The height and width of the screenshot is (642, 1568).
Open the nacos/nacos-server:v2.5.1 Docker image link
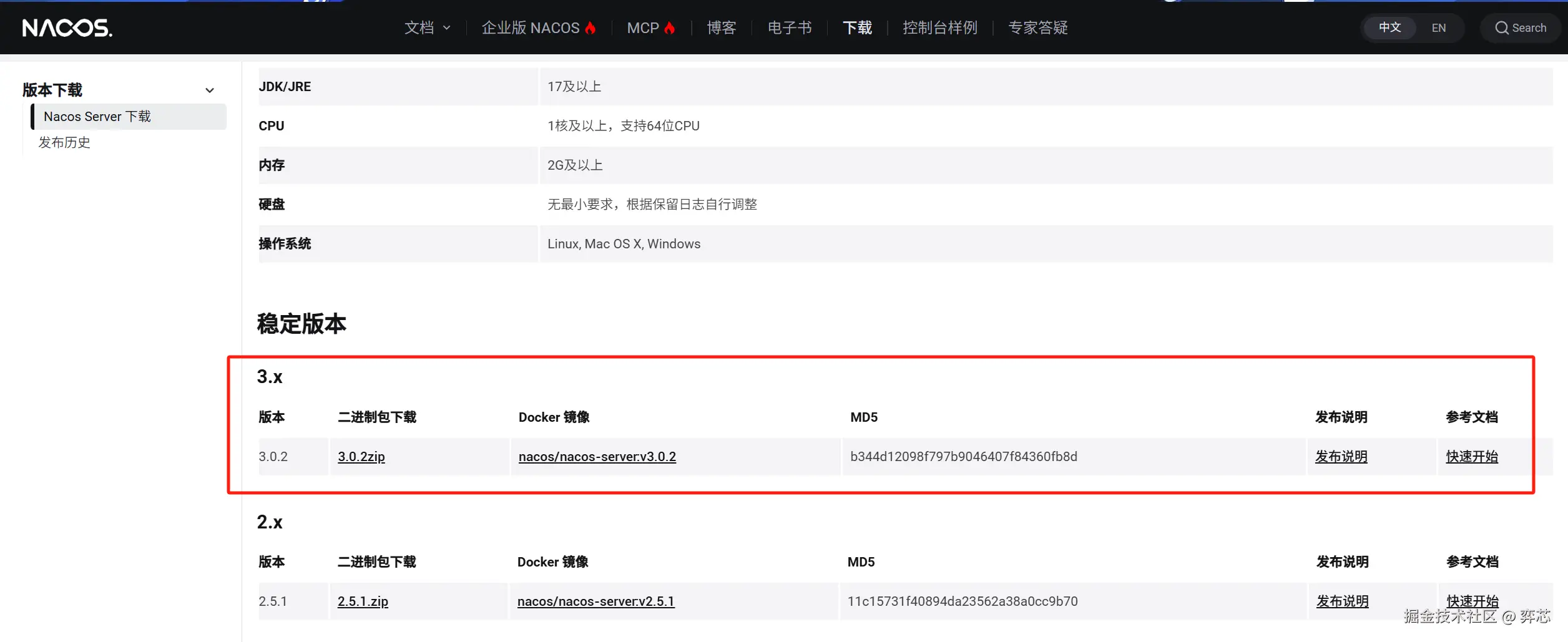596,601
